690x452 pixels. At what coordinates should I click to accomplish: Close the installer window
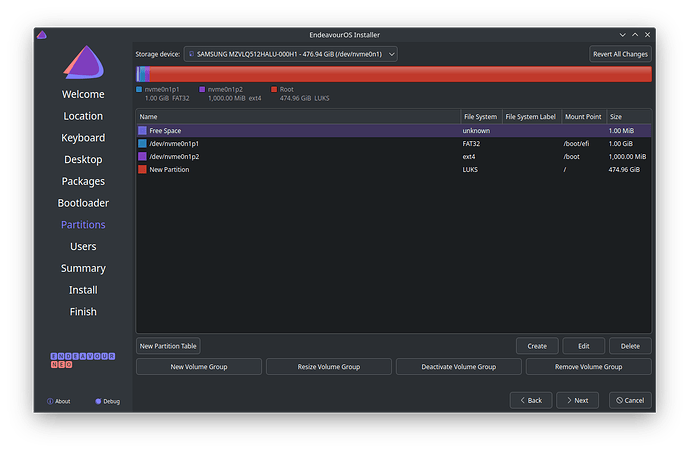647,35
